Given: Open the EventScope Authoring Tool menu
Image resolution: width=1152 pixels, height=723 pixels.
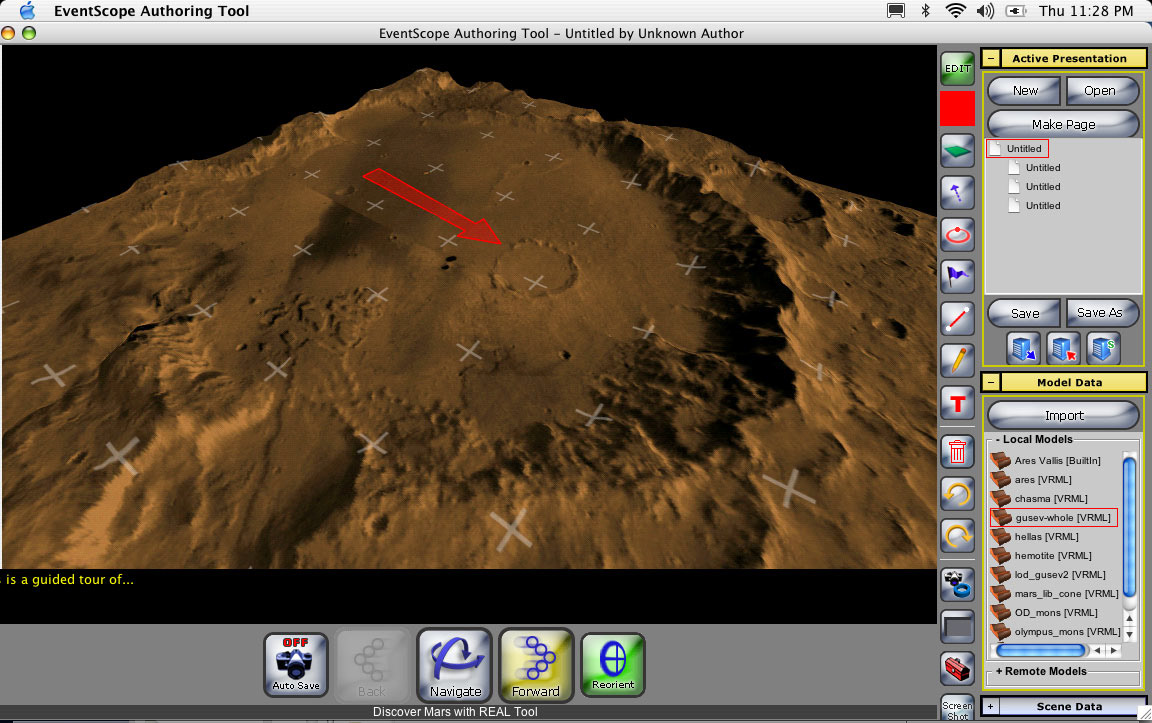Looking at the screenshot, I should tap(151, 10).
